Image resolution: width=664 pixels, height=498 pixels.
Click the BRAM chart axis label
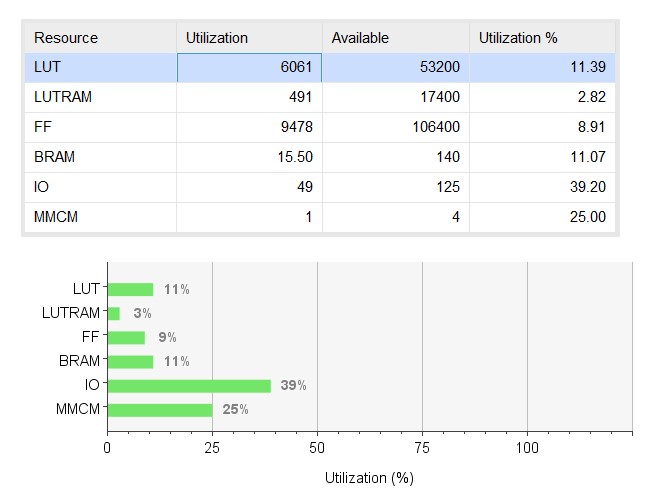tap(80, 361)
